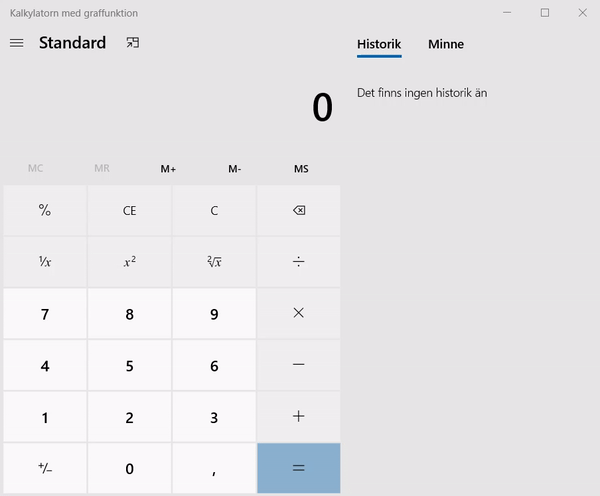The width and height of the screenshot is (600, 496).
Task: Tap digit 7
Action: point(45,313)
